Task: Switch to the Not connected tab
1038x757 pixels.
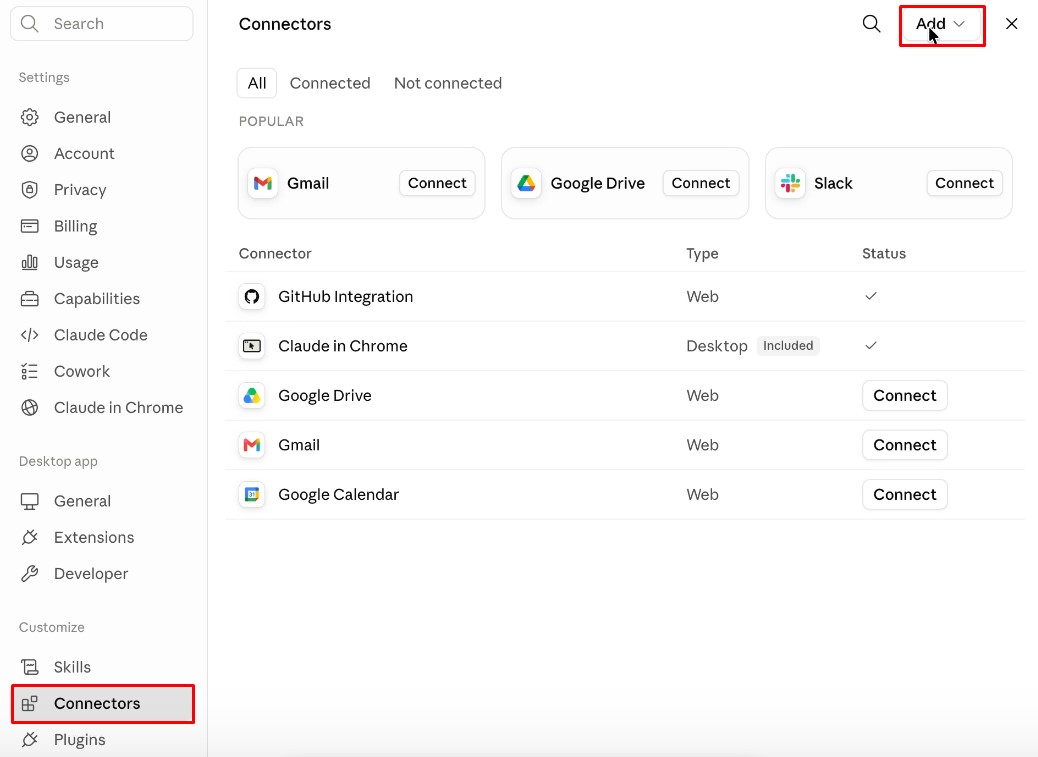Action: click(448, 83)
